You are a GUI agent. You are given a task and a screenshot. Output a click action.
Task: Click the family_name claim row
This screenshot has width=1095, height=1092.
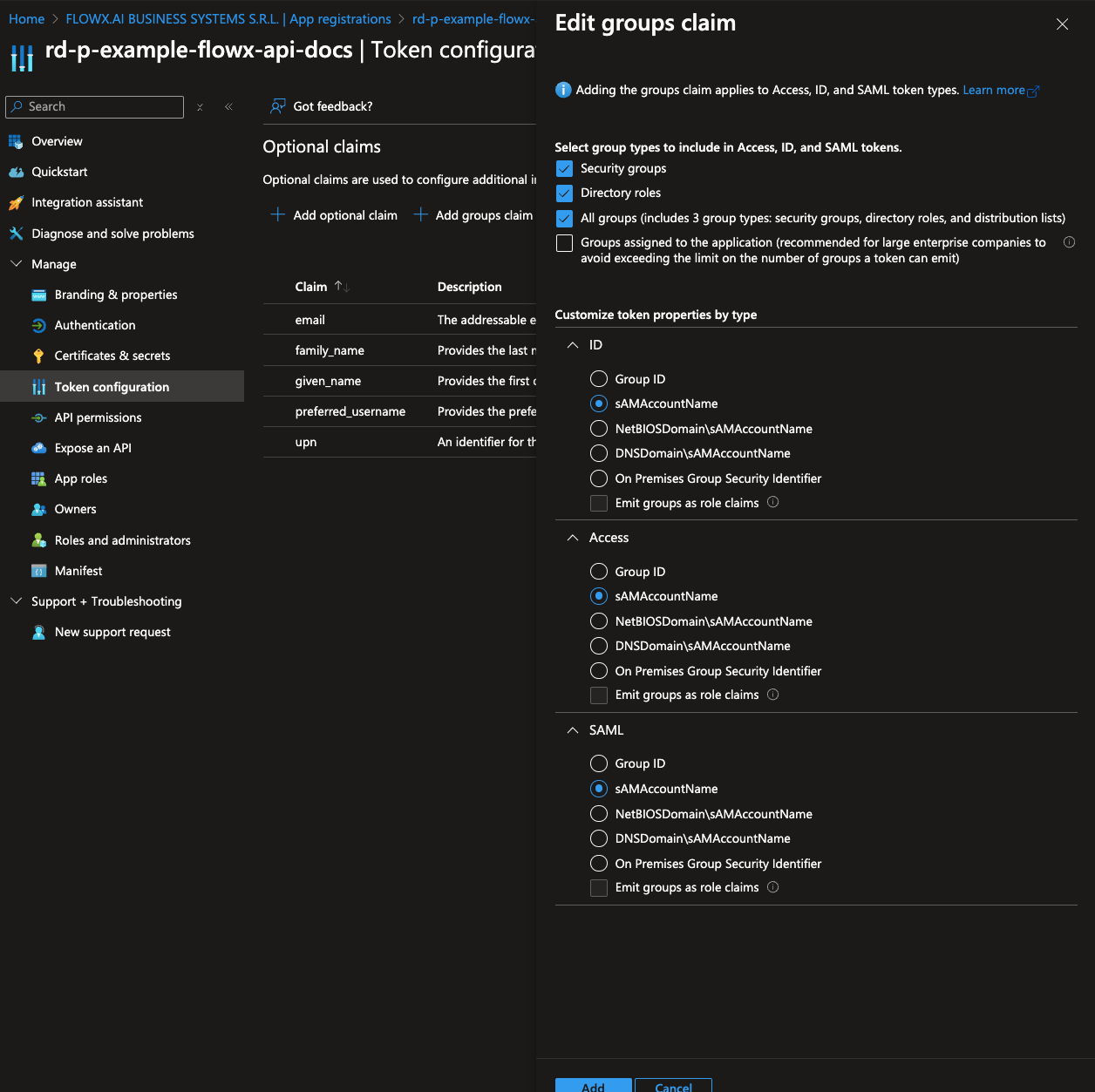[x=399, y=350]
